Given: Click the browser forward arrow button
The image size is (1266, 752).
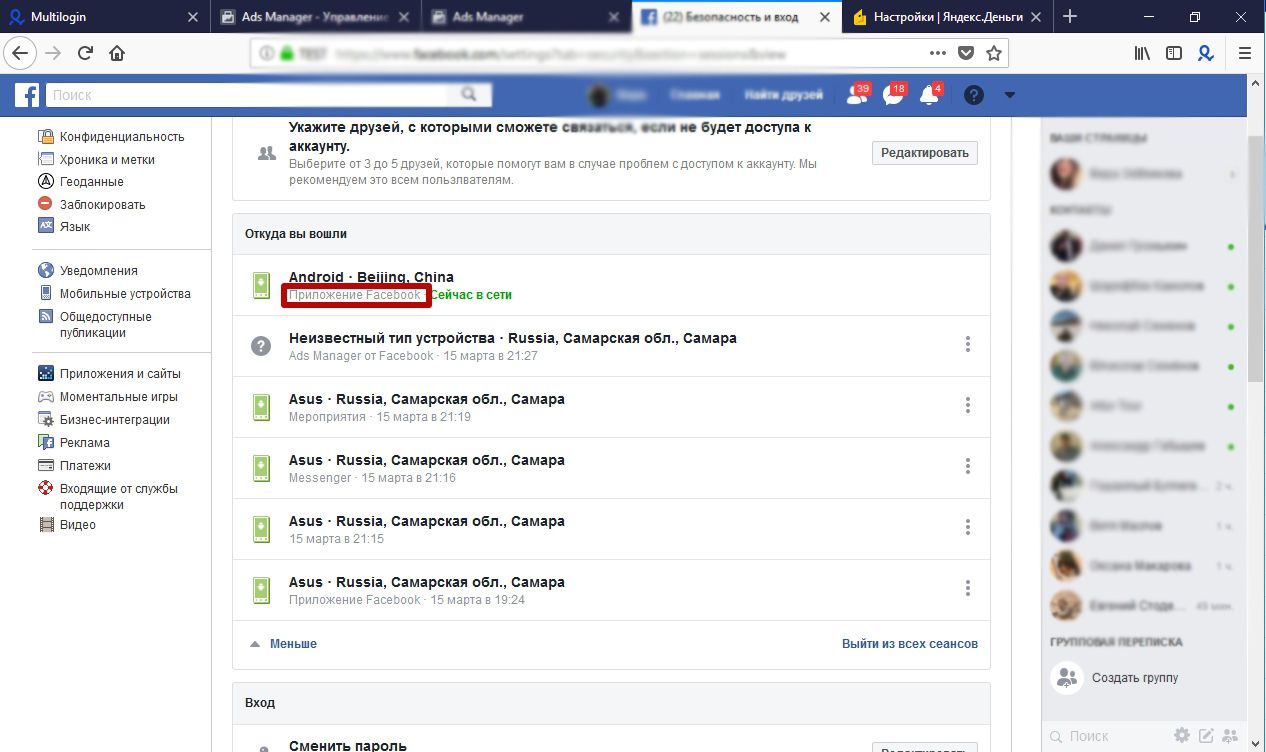Looking at the screenshot, I should tap(53, 54).
